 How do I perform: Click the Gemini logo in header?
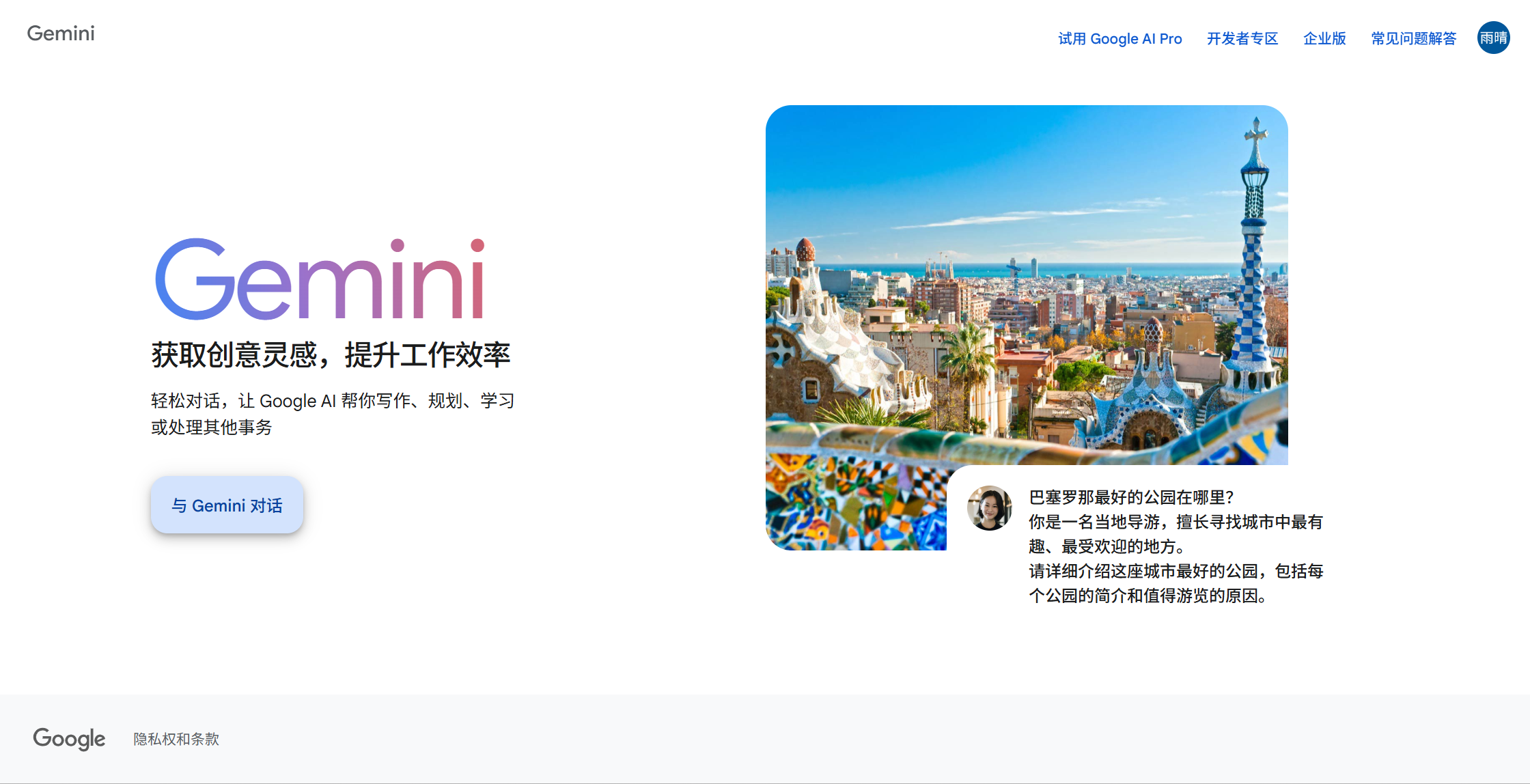pyautogui.click(x=61, y=33)
